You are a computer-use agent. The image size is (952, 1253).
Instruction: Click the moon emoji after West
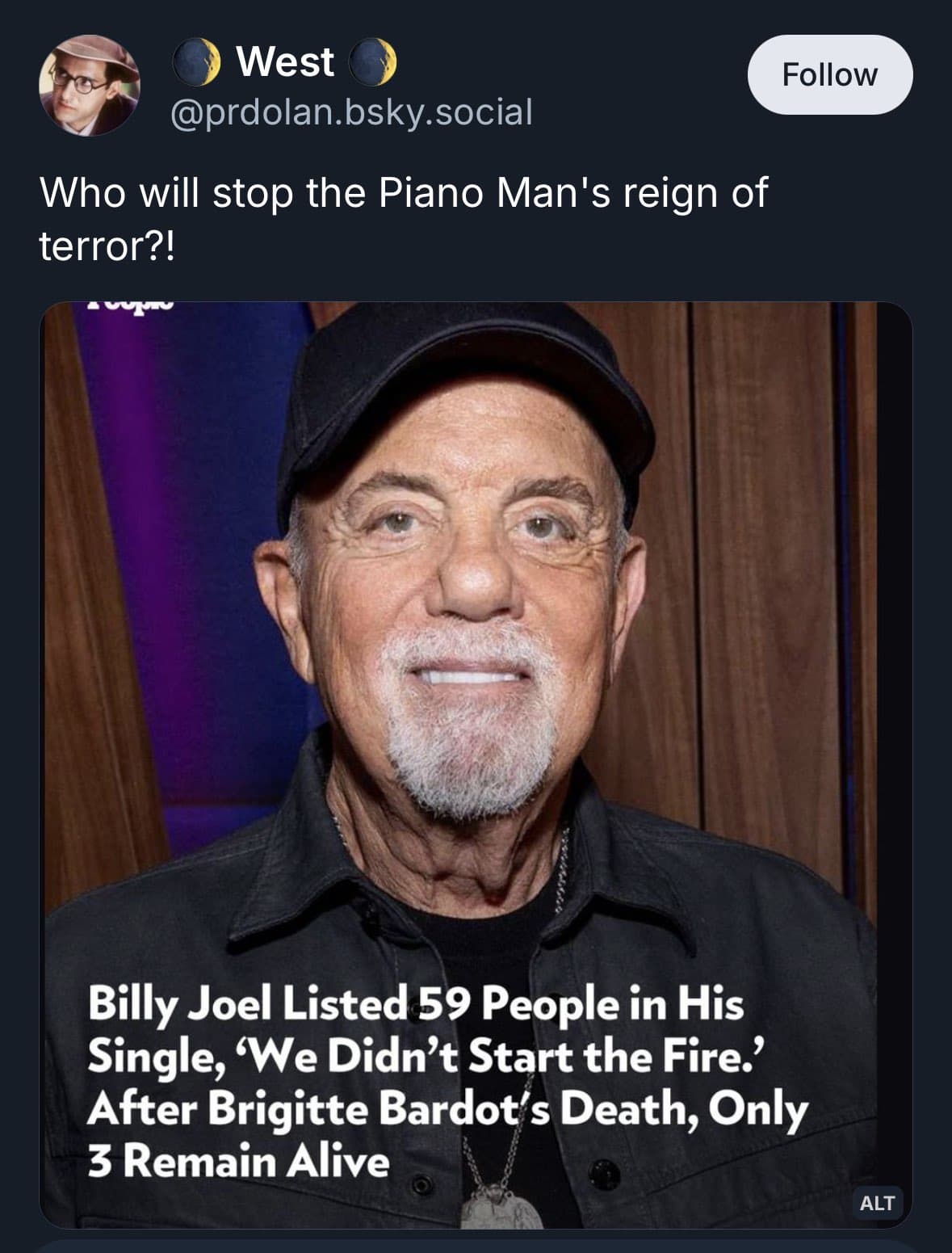click(374, 62)
